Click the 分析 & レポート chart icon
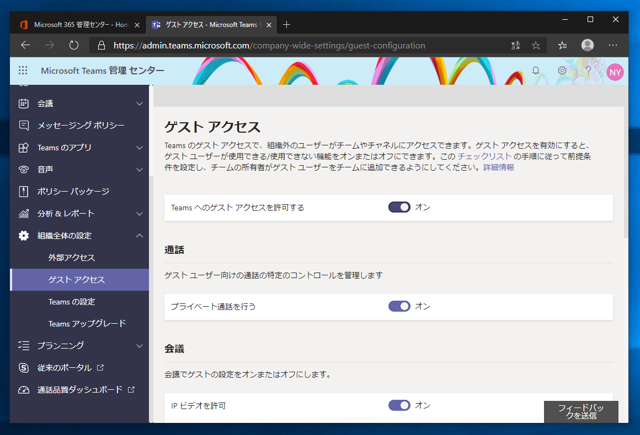640x435 pixels. [x=24, y=213]
